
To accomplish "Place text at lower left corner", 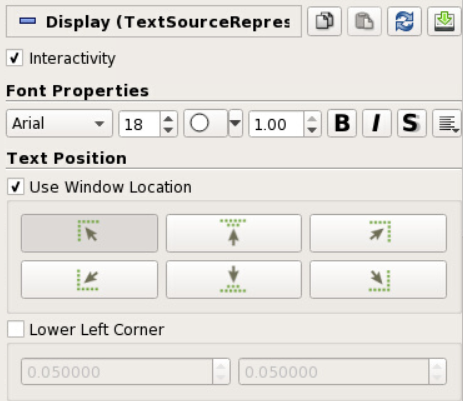I will [89, 279].
